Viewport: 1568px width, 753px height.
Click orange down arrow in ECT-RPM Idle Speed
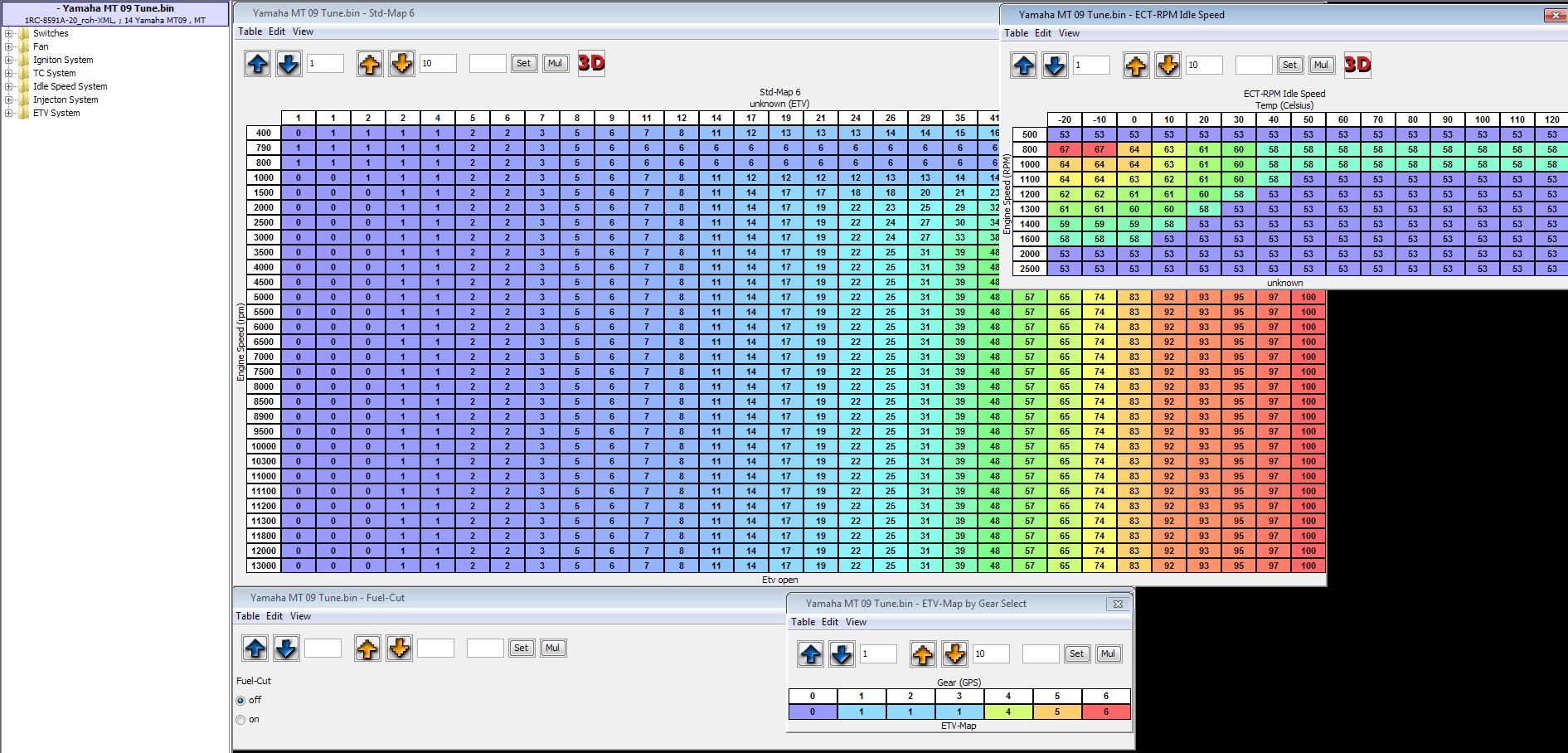click(1168, 66)
